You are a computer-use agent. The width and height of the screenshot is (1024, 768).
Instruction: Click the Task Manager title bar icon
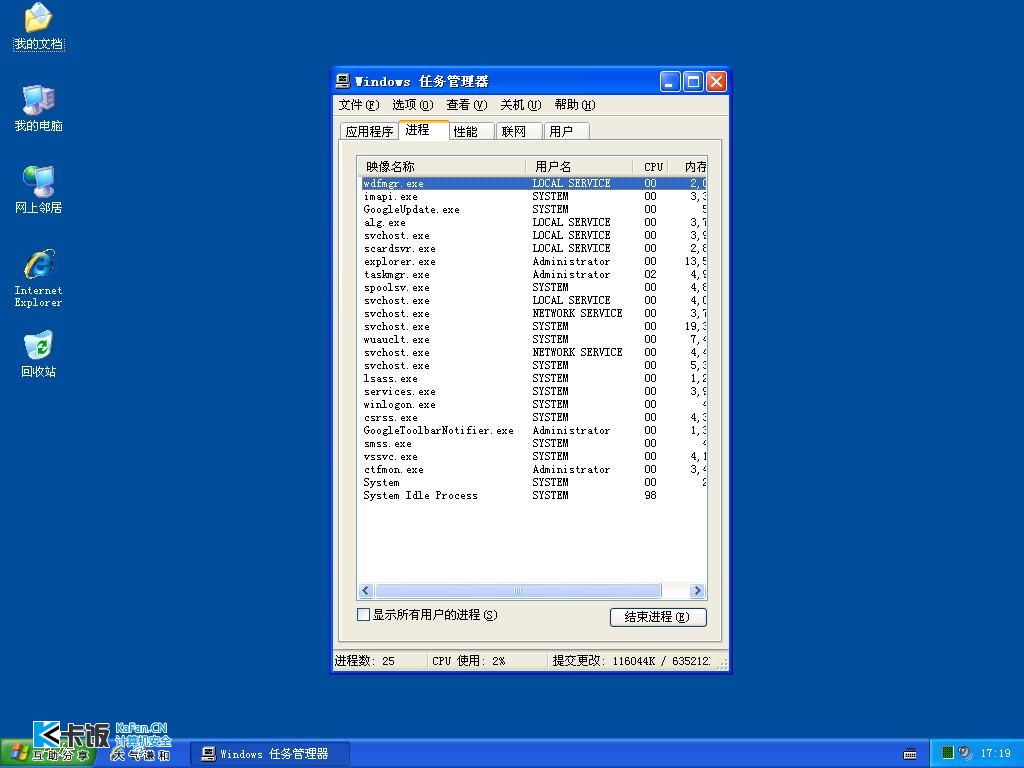coord(343,81)
